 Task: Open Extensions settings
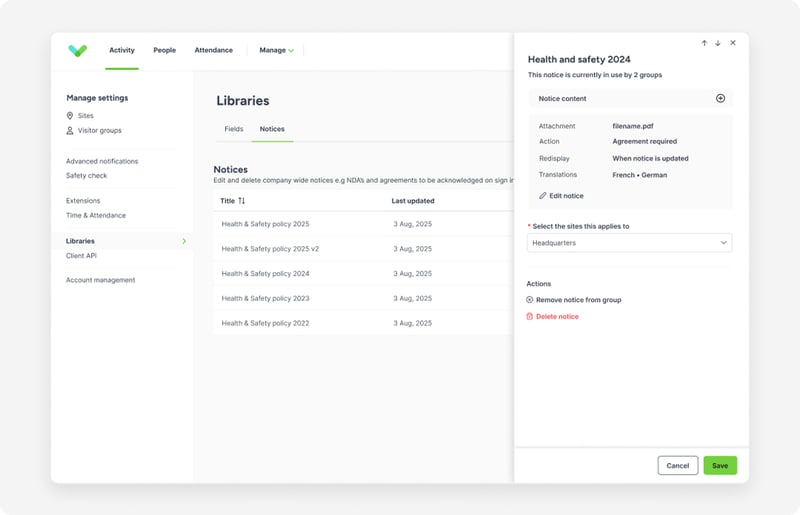[83, 201]
